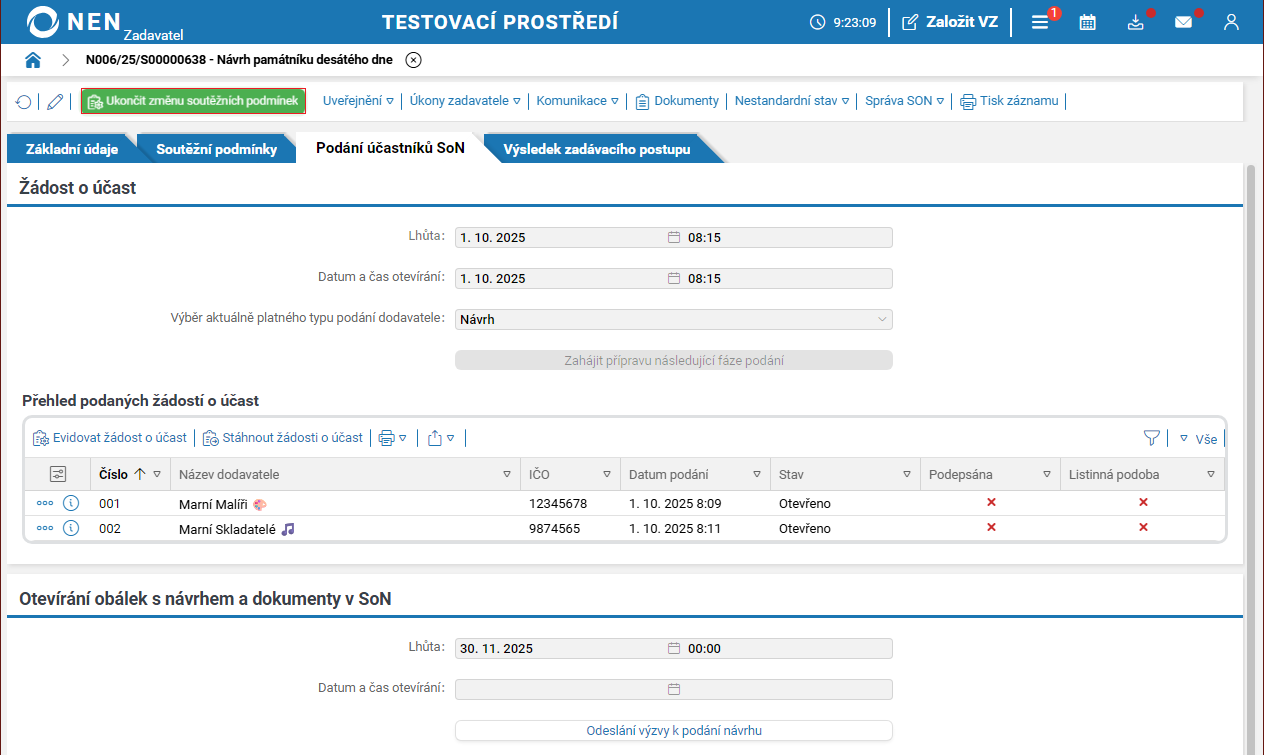Image resolution: width=1264 pixels, height=755 pixels.
Task: Click the pencil edit icon
Action: (55, 101)
